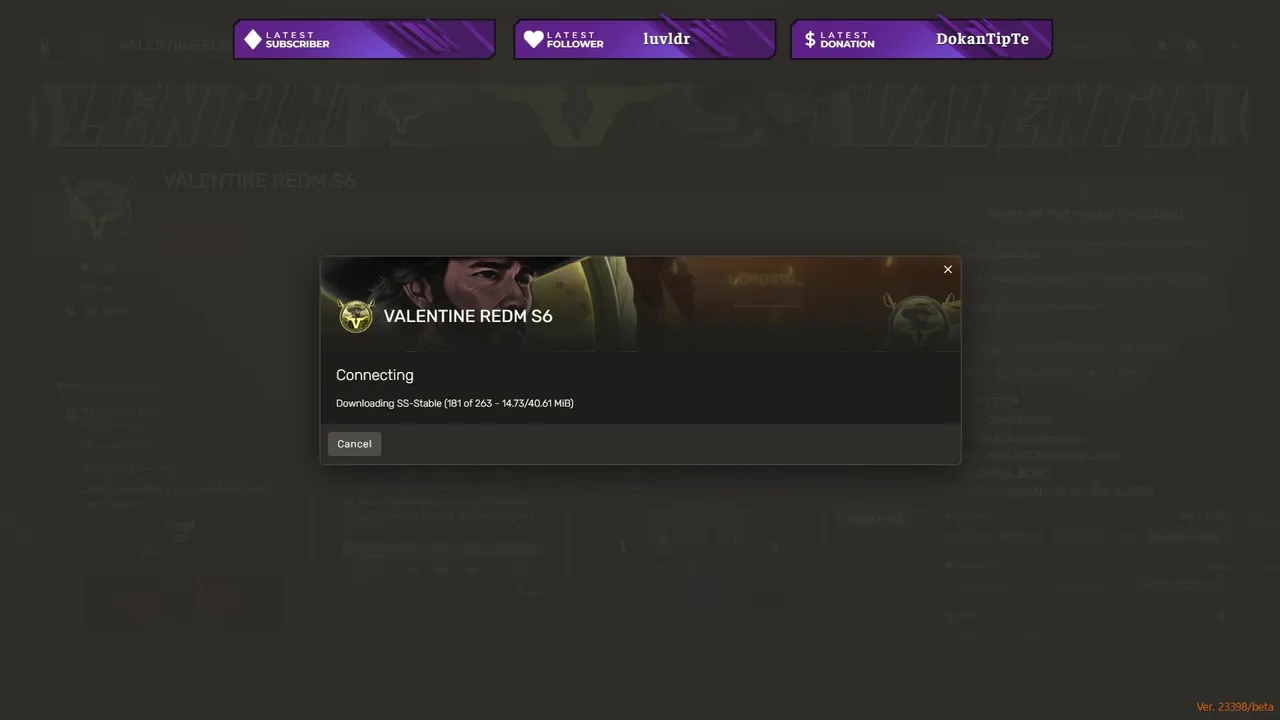Close the connecting dialog with X

tap(948, 269)
